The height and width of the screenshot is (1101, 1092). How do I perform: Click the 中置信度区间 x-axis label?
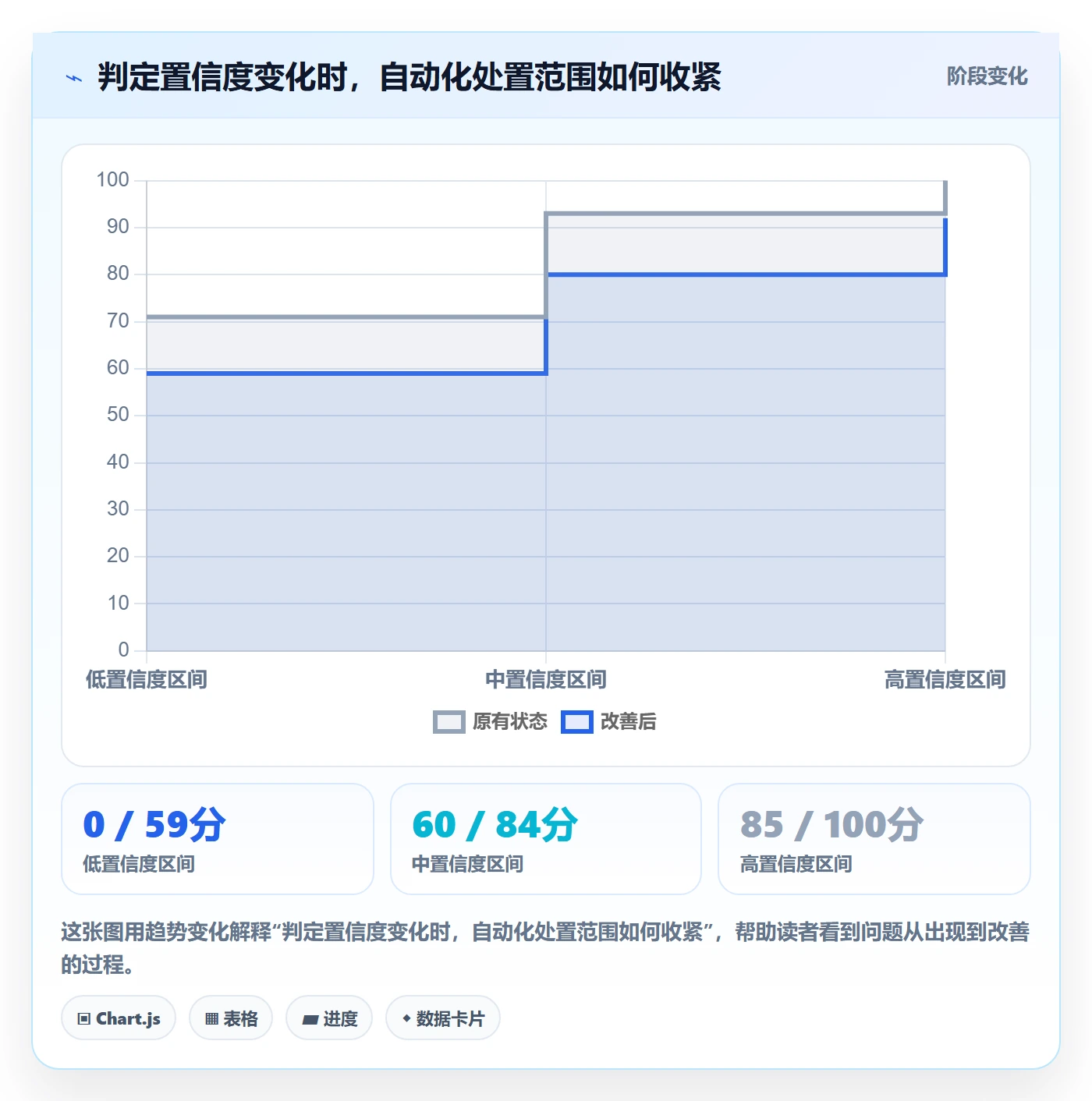point(546,679)
